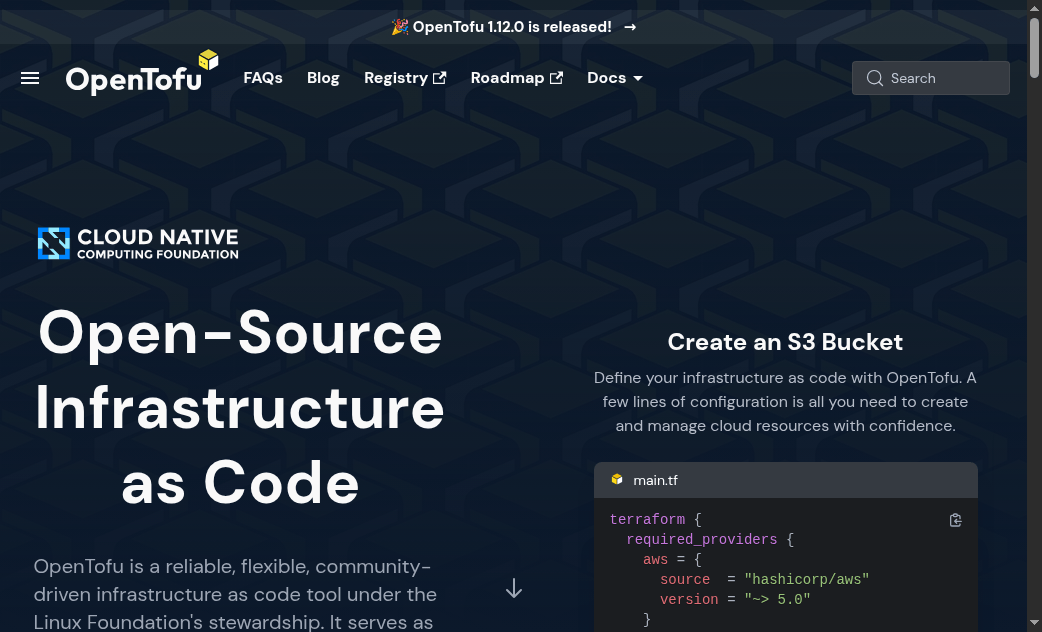
Task: Click the external-link icon beside Registry
Action: coord(439,78)
